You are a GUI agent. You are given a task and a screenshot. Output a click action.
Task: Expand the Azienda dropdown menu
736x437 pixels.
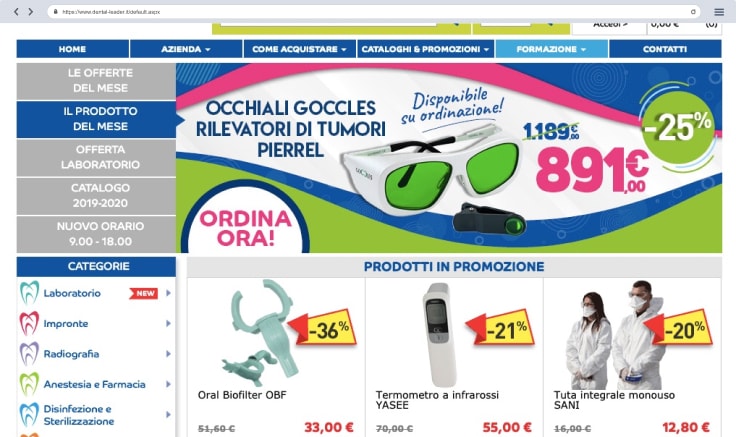[x=186, y=49]
